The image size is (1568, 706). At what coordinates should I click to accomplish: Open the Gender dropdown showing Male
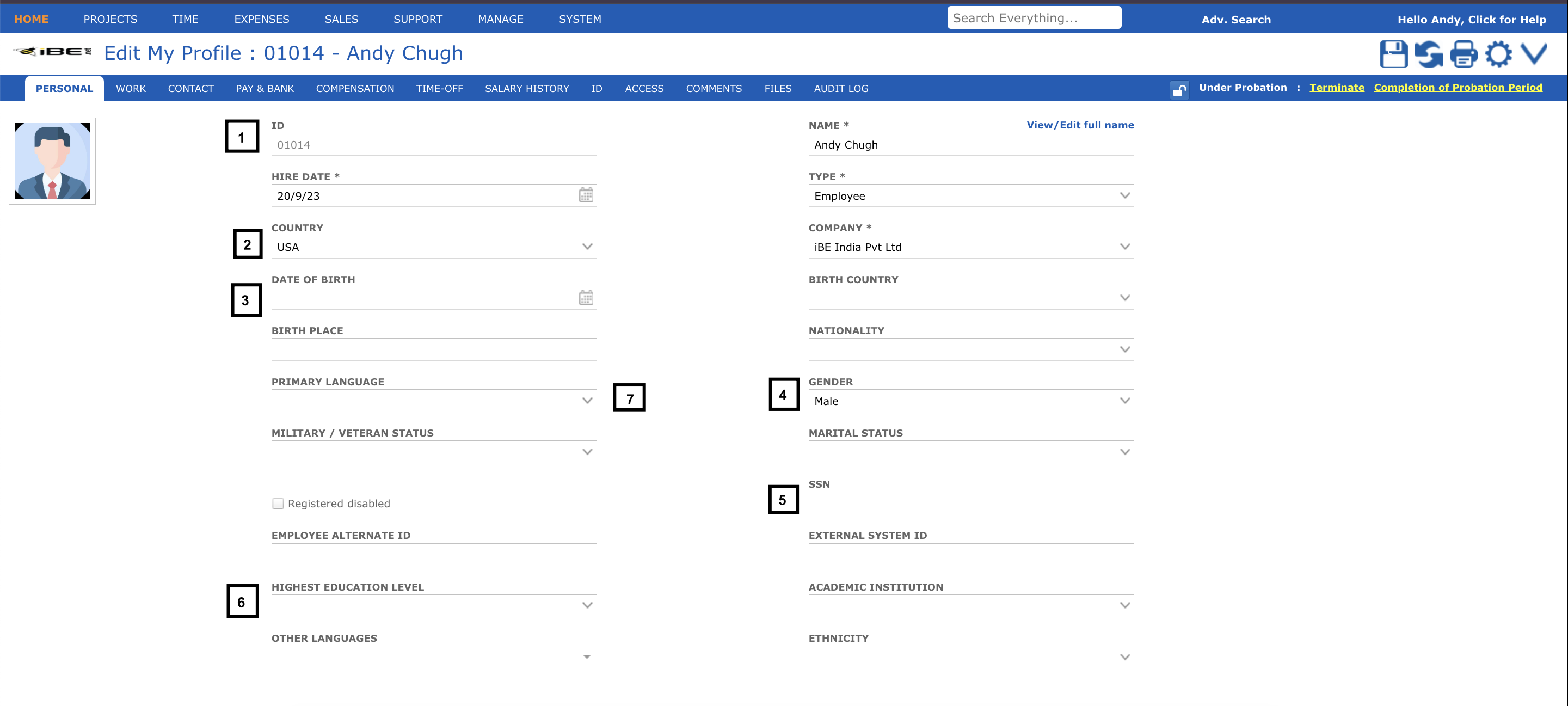(x=971, y=401)
